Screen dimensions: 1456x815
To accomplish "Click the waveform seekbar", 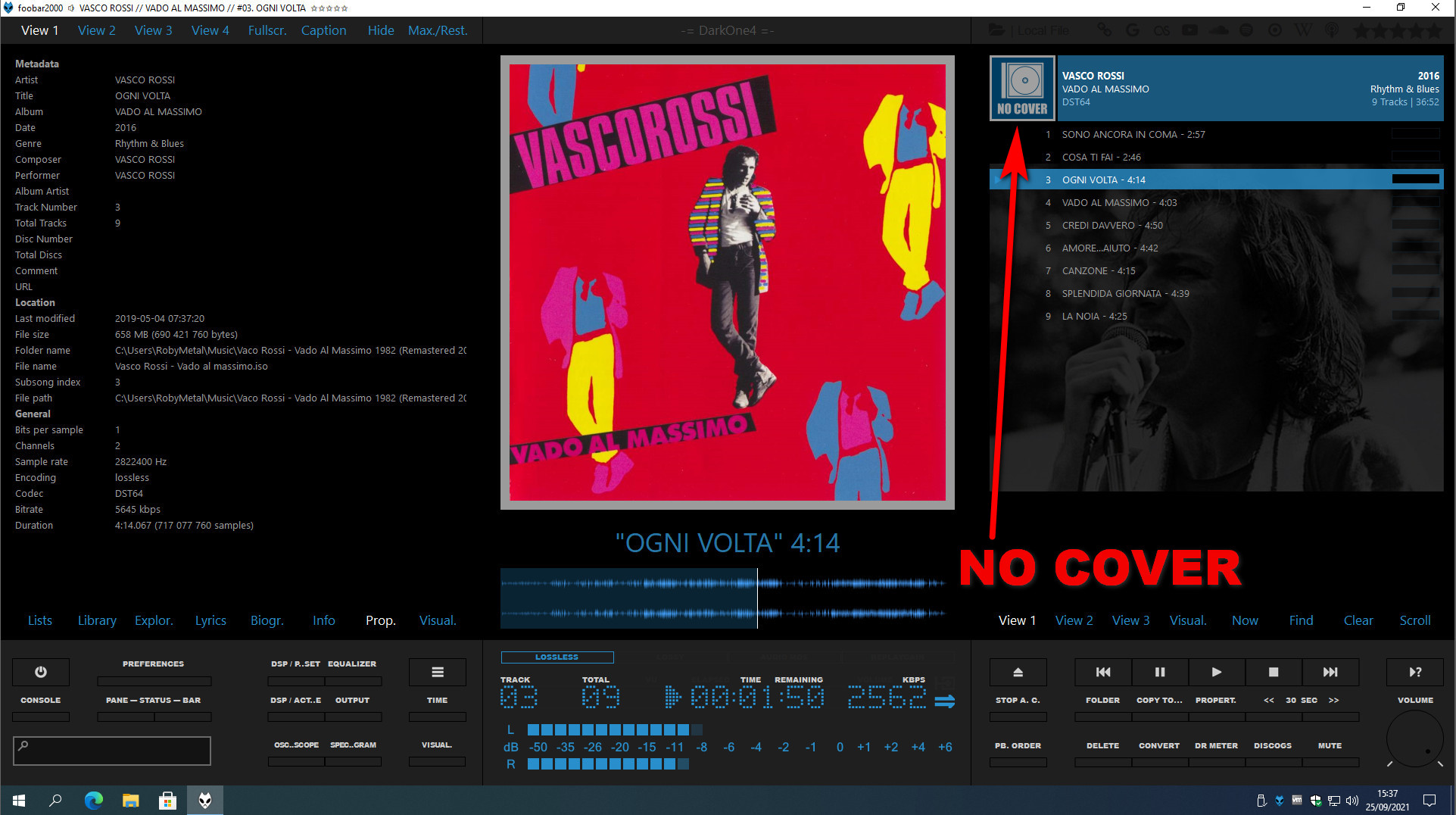I will click(x=723, y=598).
